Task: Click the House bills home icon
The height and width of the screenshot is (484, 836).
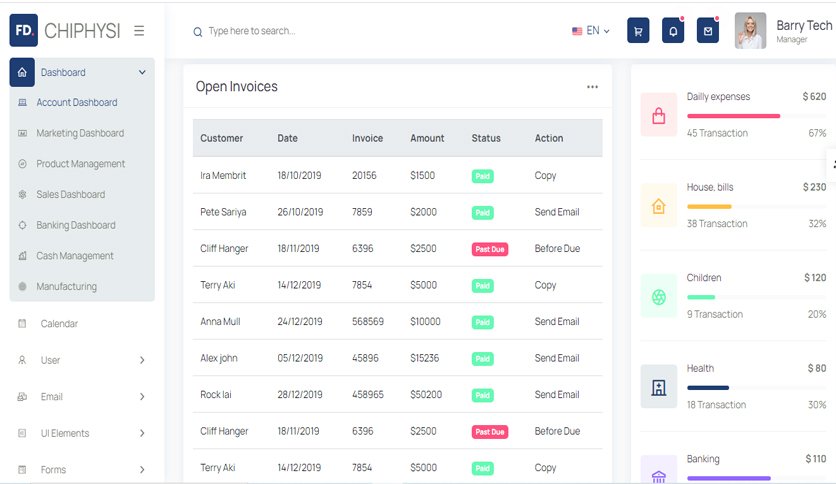Action: tap(659, 206)
